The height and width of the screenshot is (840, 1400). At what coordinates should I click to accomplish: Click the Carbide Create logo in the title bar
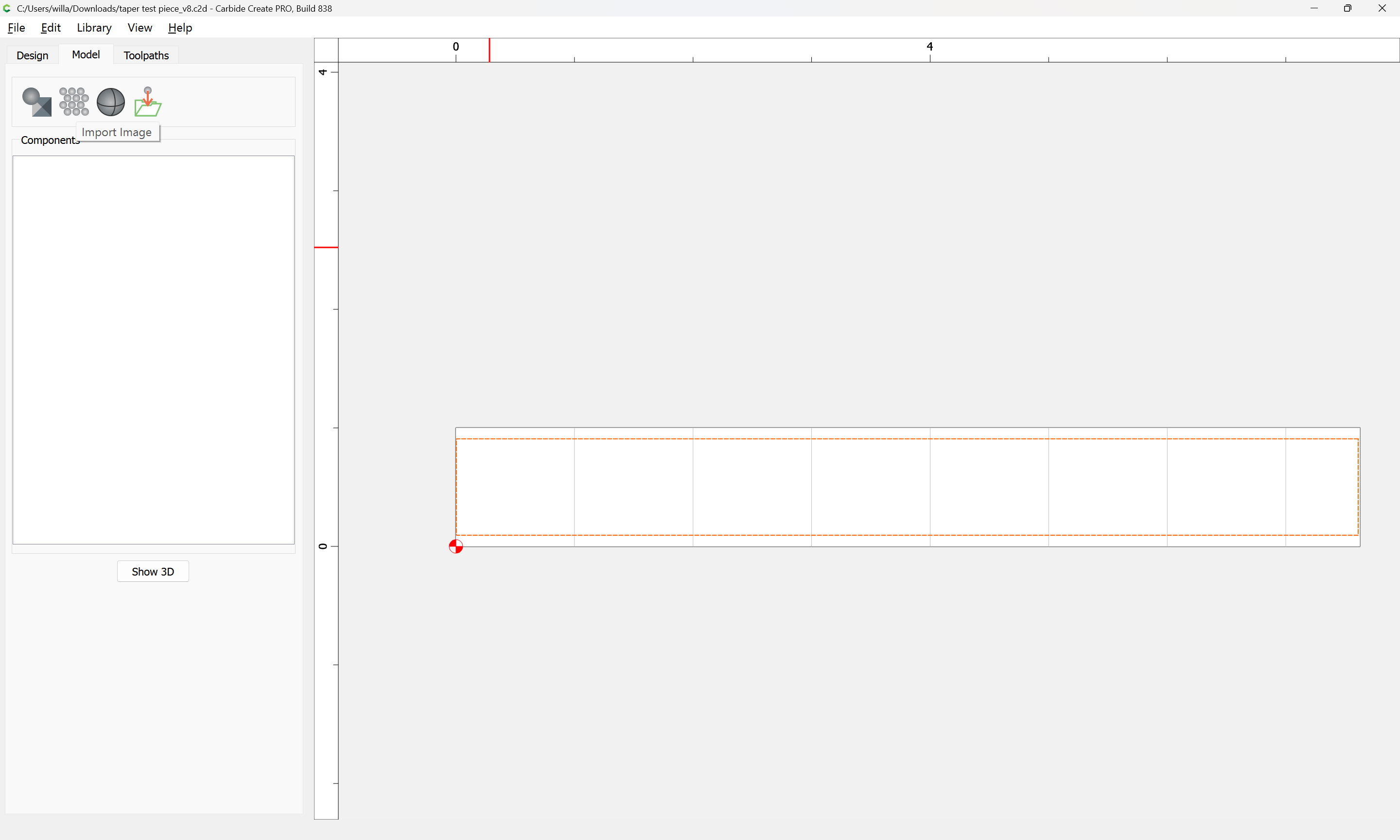pyautogui.click(x=7, y=8)
